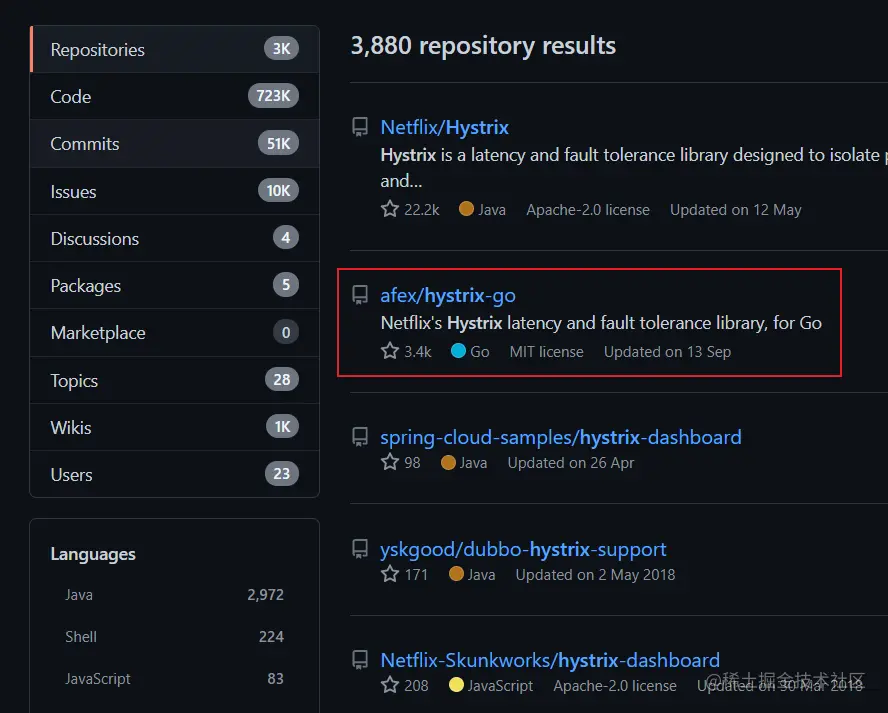Open the Discussions search results

point(174,238)
